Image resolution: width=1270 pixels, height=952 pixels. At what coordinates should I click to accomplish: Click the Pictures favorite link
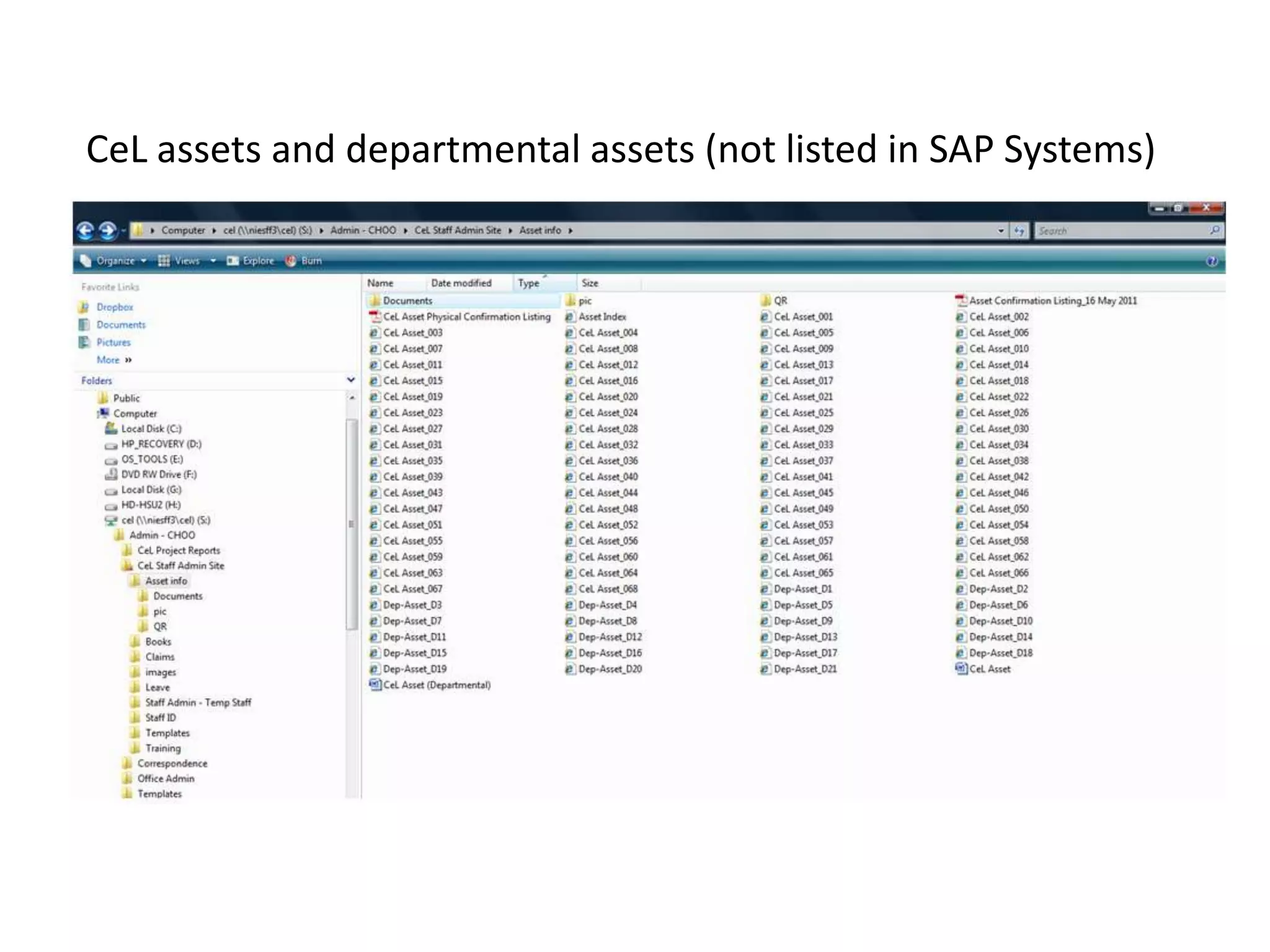point(113,342)
